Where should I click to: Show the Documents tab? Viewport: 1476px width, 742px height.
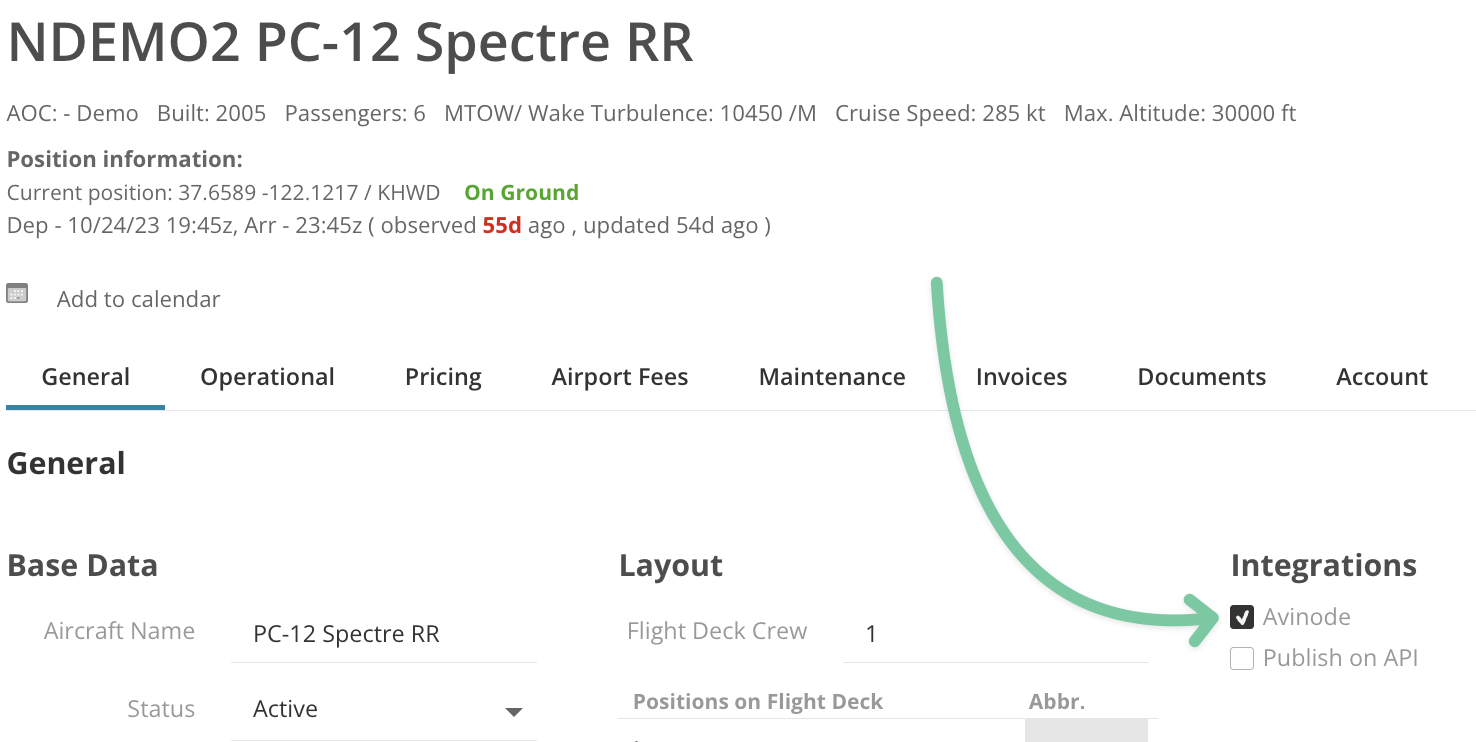[1201, 377]
